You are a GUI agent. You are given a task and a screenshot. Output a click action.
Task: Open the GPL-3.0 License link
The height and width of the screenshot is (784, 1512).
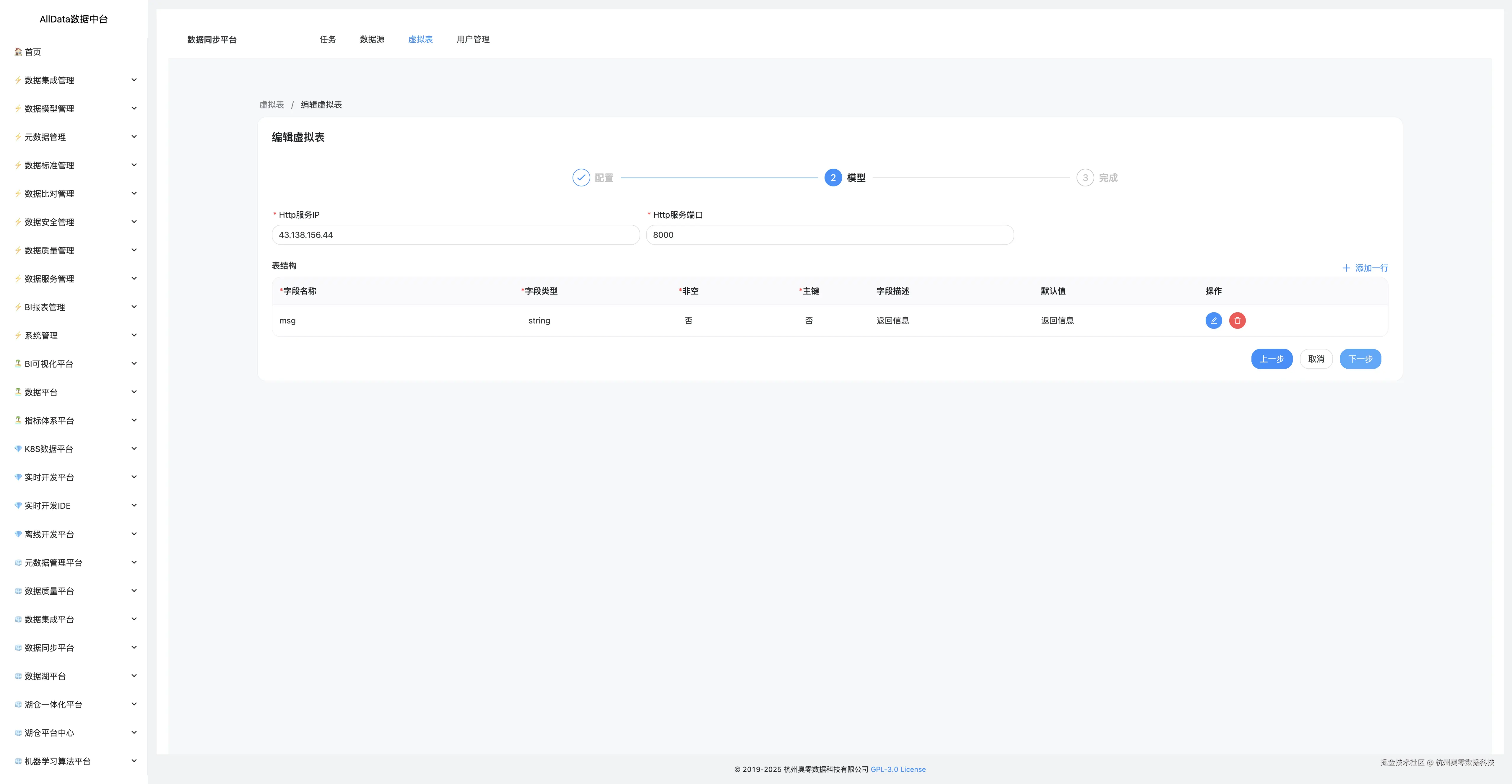click(898, 769)
